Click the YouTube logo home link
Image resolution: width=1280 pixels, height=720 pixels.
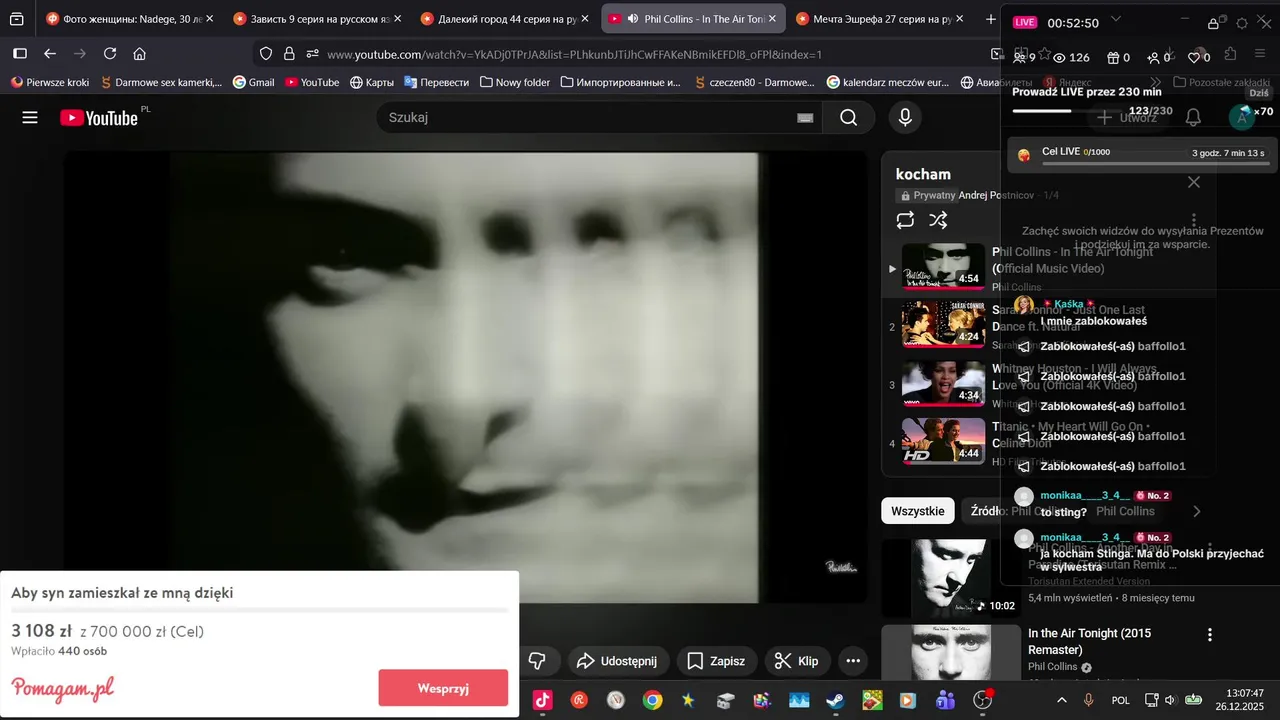tap(99, 118)
